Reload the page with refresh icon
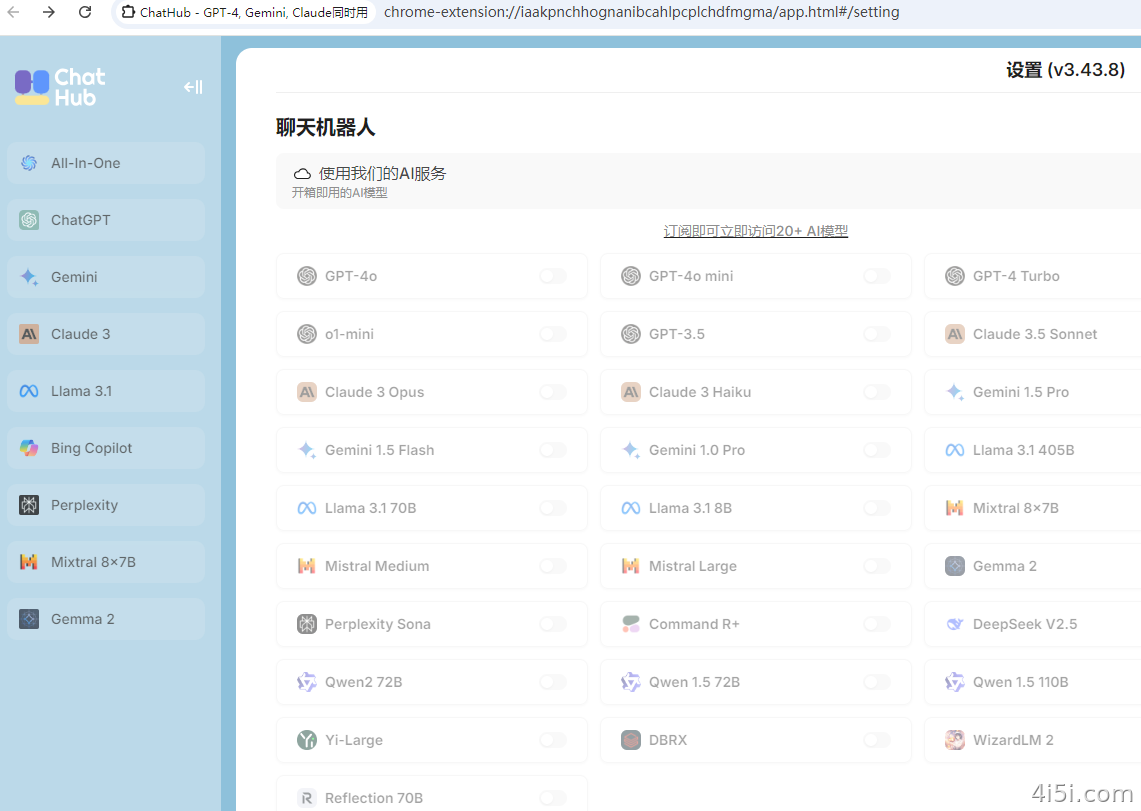Viewport: 1141px width, 811px height. click(85, 12)
